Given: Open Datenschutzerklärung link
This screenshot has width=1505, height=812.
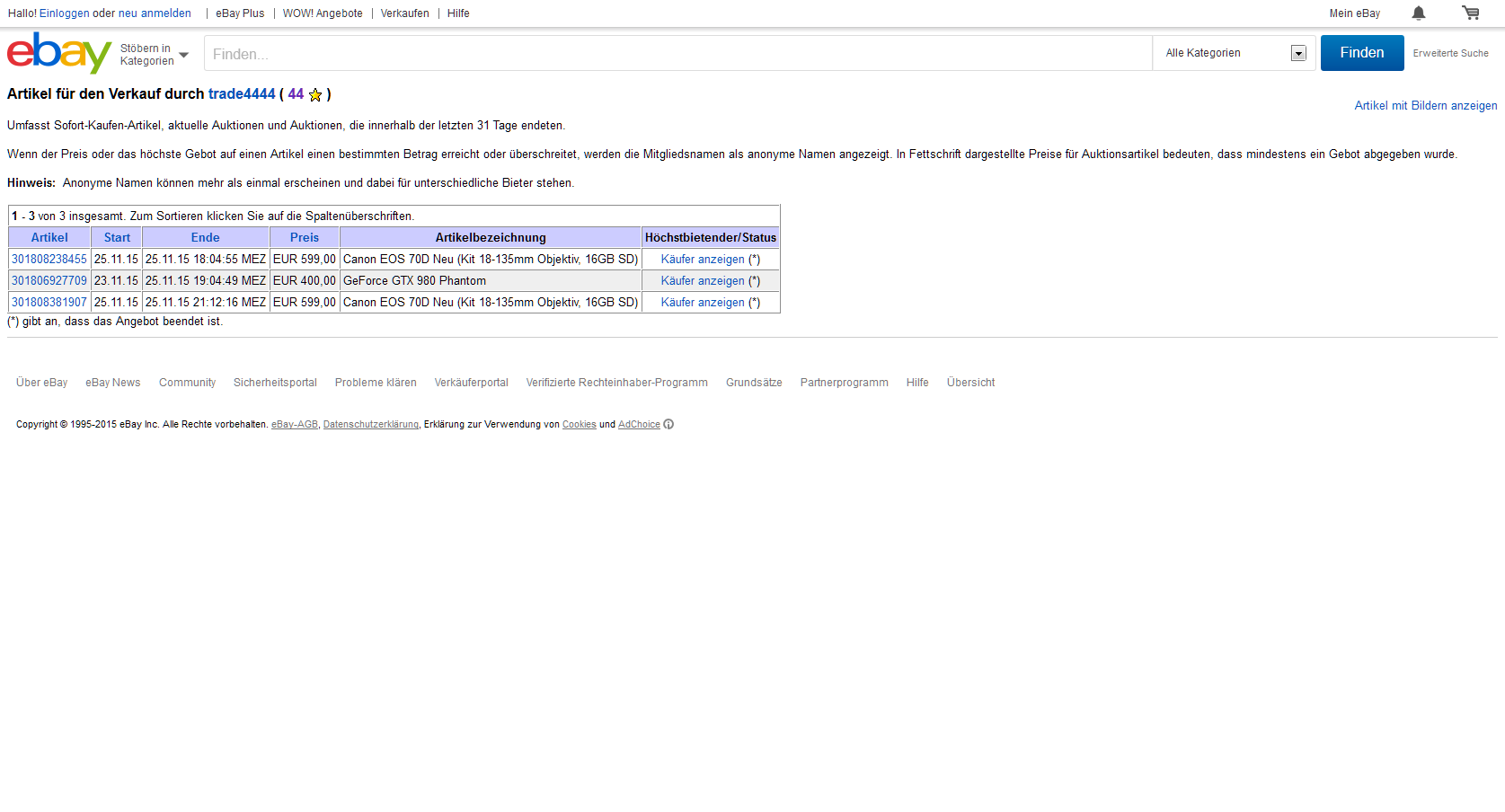Looking at the screenshot, I should (x=371, y=425).
